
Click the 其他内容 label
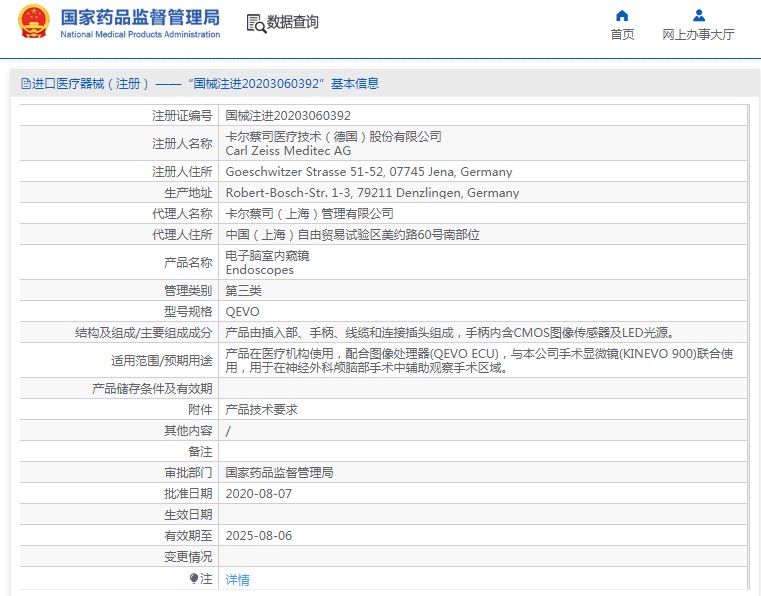point(188,431)
